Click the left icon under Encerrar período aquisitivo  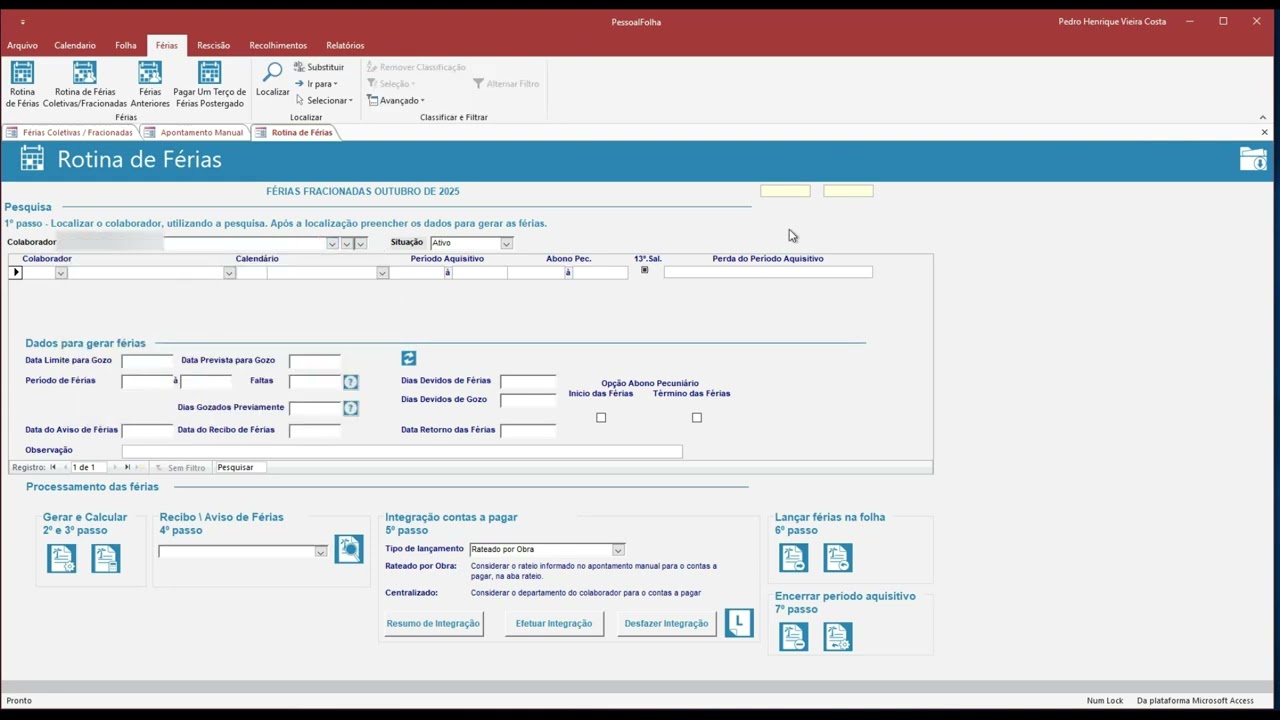click(x=794, y=637)
